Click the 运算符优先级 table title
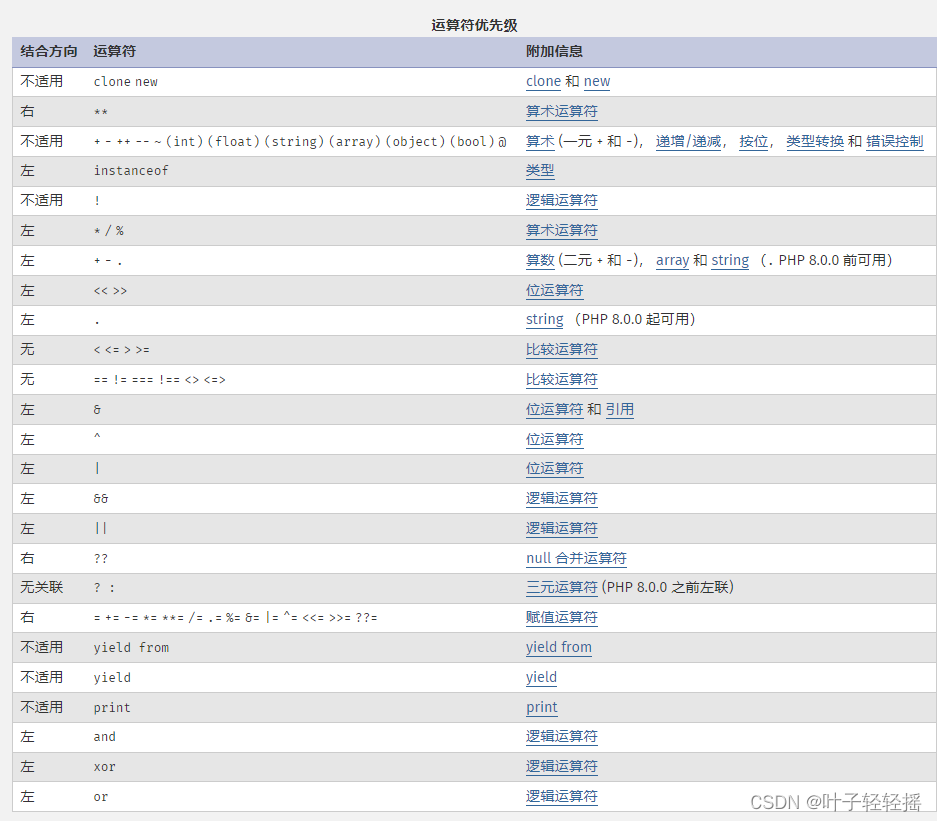 point(474,25)
